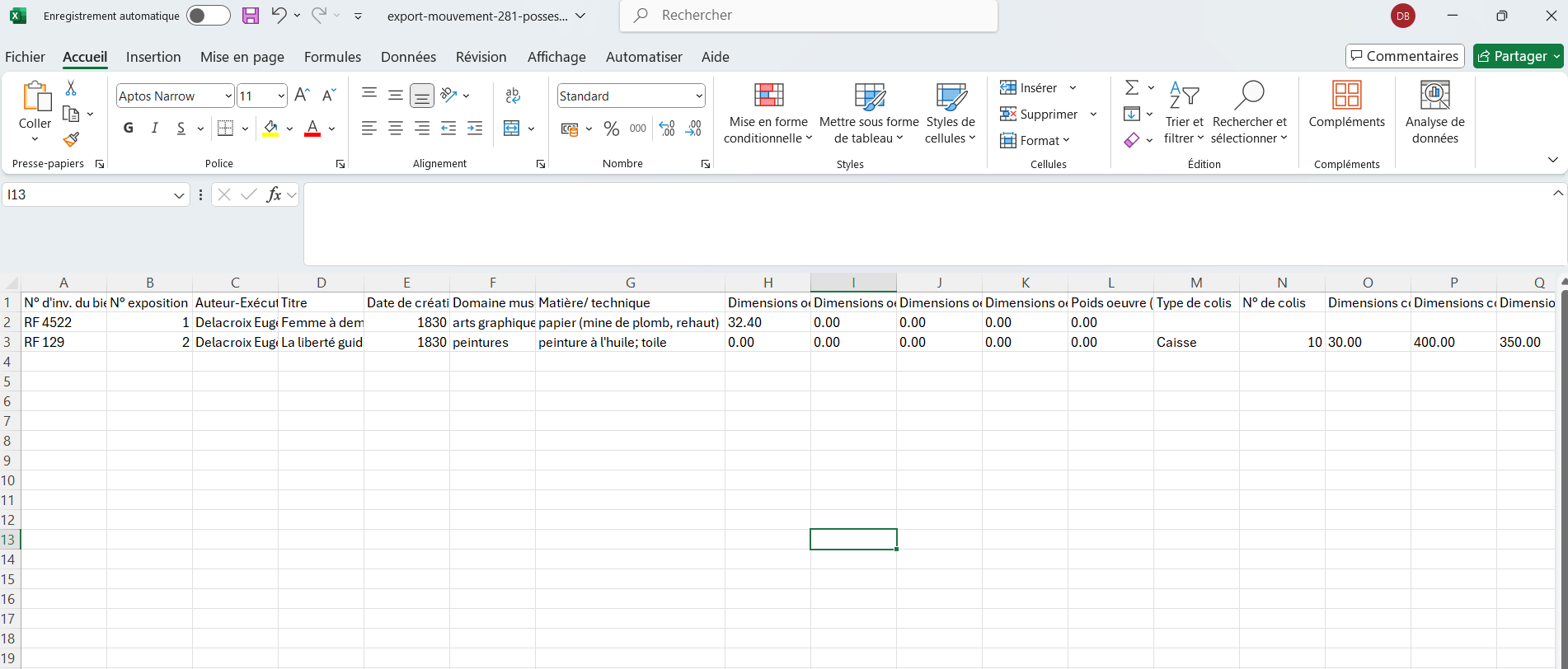Click the text orientation icon

tap(448, 96)
